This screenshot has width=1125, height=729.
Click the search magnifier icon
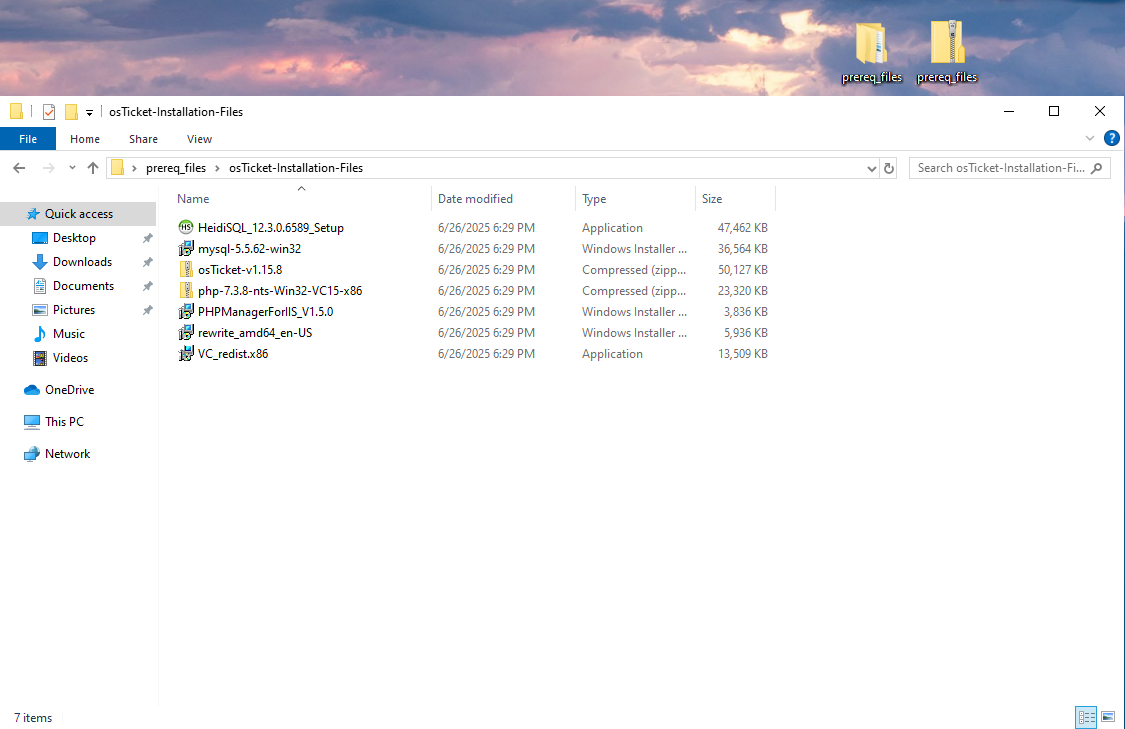tap(1096, 168)
